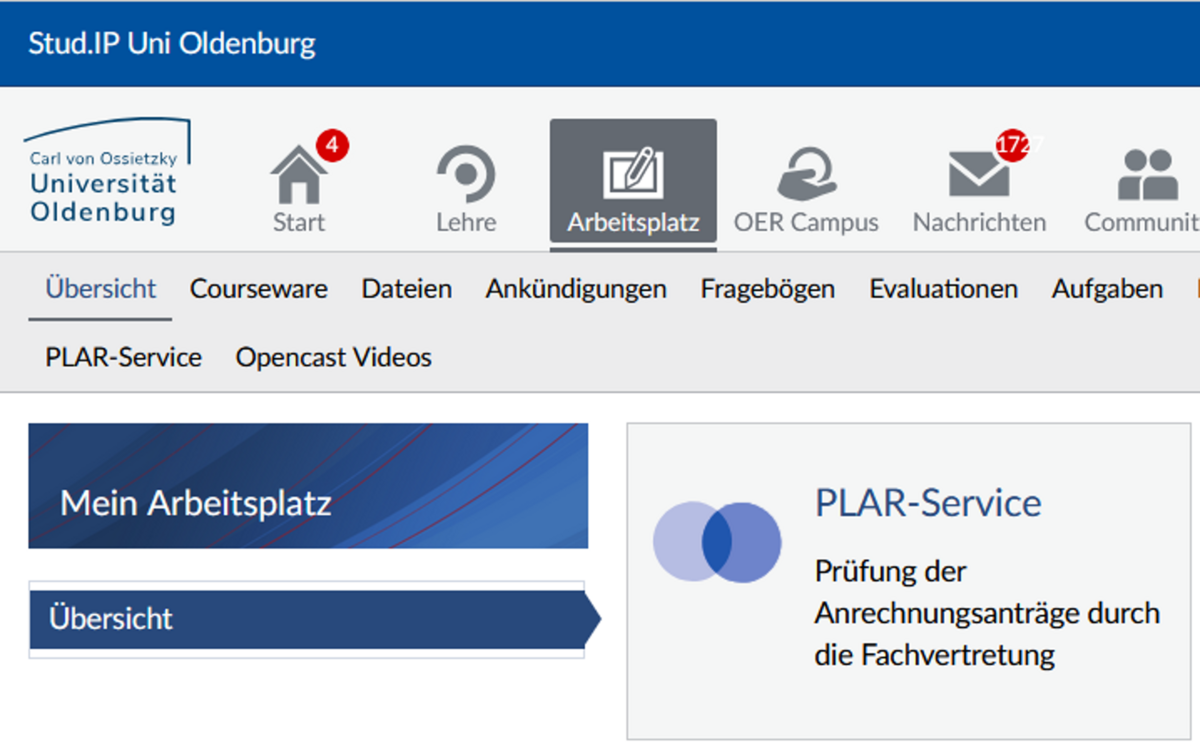The height and width of the screenshot is (746, 1200).
Task: Open the Dateien tab
Action: (x=407, y=290)
